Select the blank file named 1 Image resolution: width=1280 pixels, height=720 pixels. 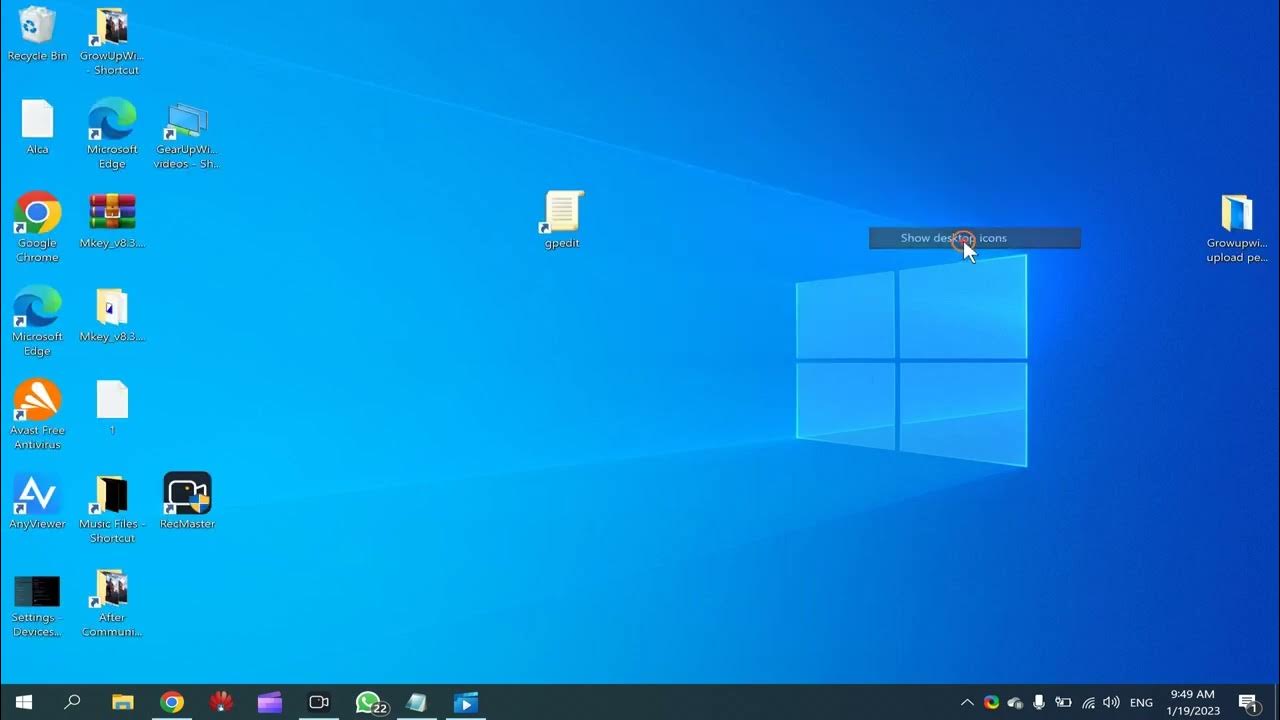[112, 407]
